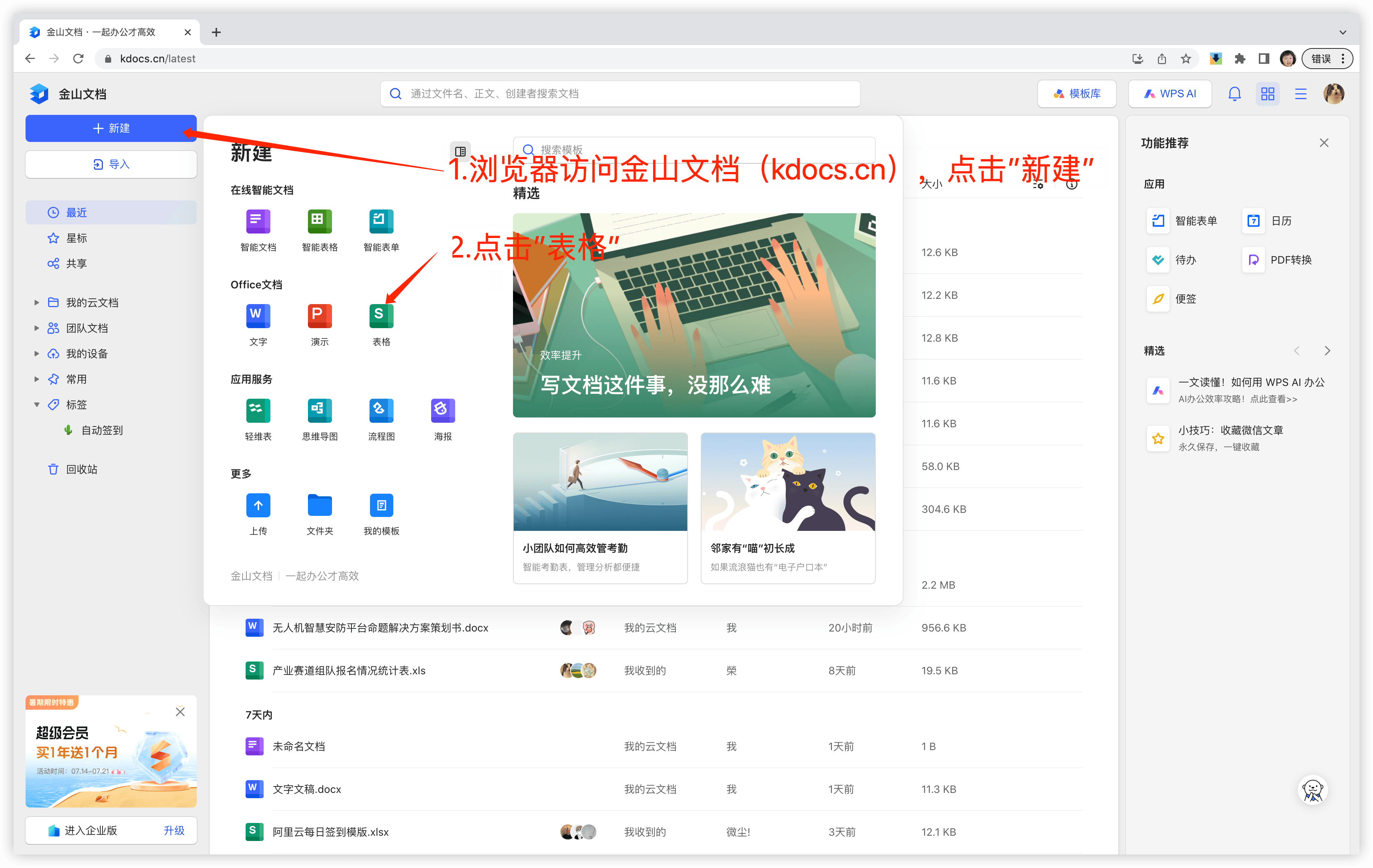Create a new 智能表单
Viewport: 1373px width, 868px height.
coord(381,221)
